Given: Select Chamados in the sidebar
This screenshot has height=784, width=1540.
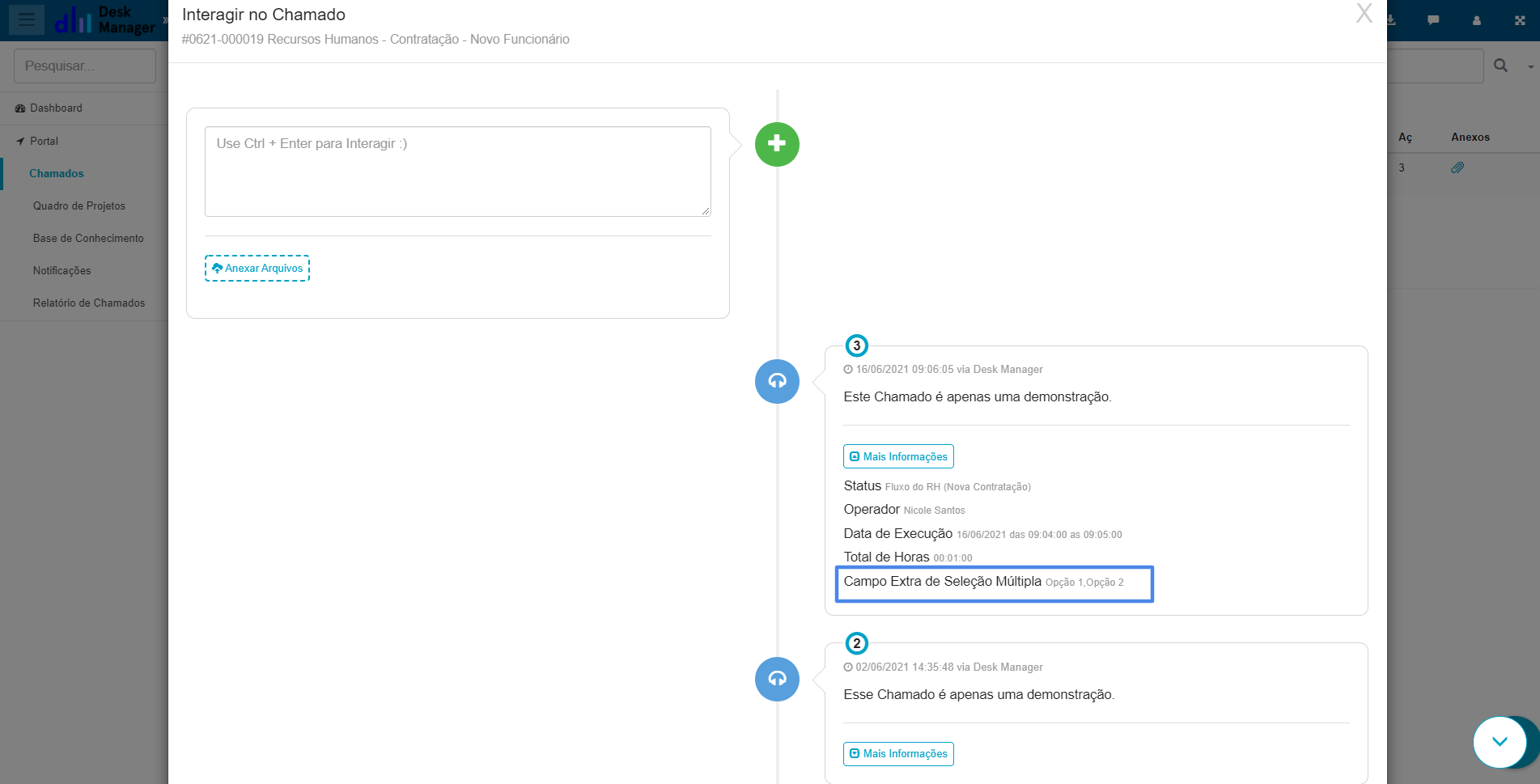Looking at the screenshot, I should [57, 173].
